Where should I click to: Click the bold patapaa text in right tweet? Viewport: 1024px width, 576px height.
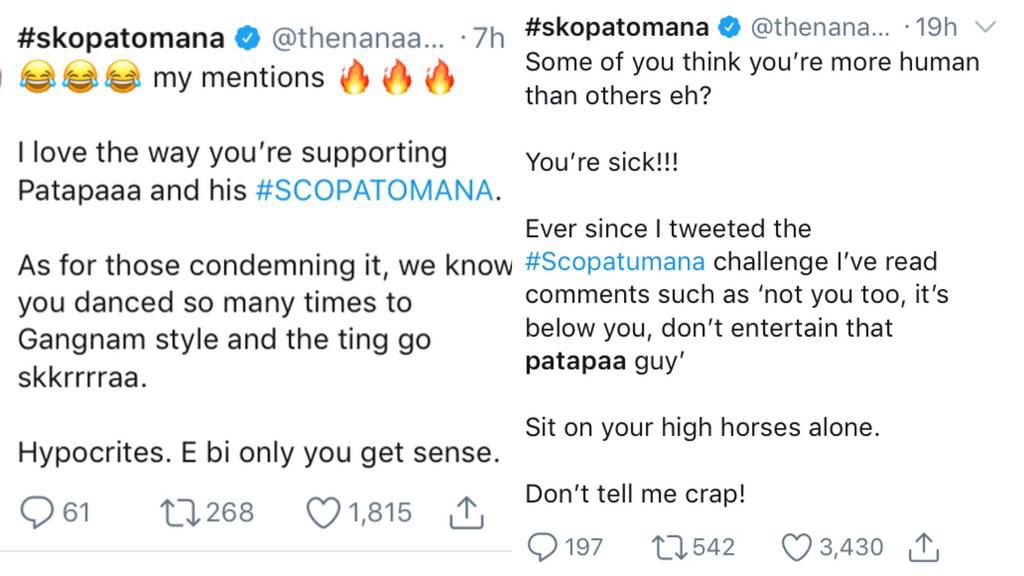tap(576, 361)
